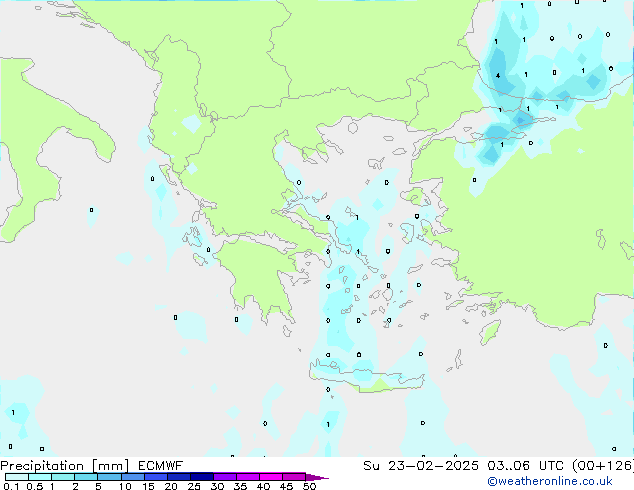The height and width of the screenshot is (490, 634).
Task: Click the '30' legend scale label
Action: (217, 486)
